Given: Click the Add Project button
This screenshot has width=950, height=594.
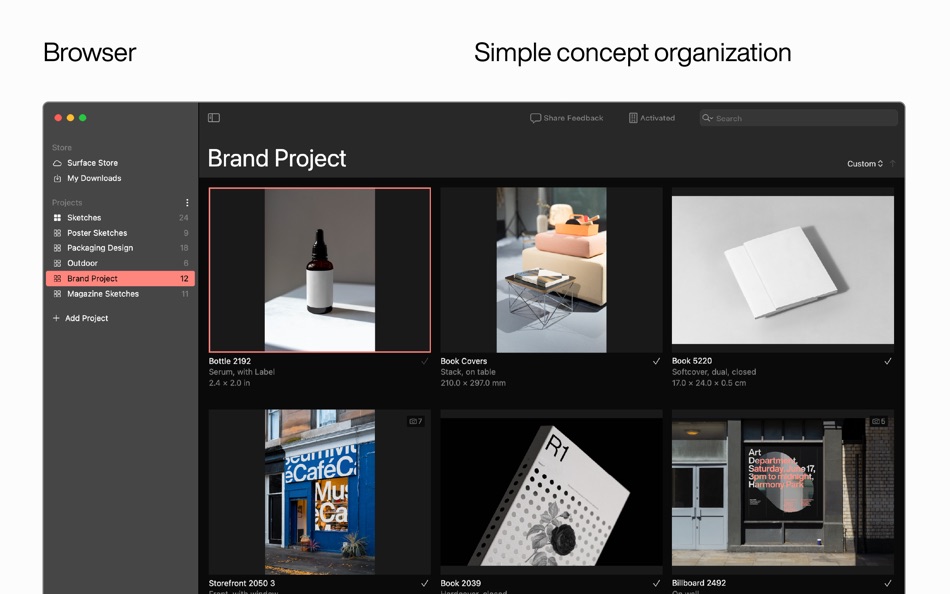Looking at the screenshot, I should click(81, 318).
